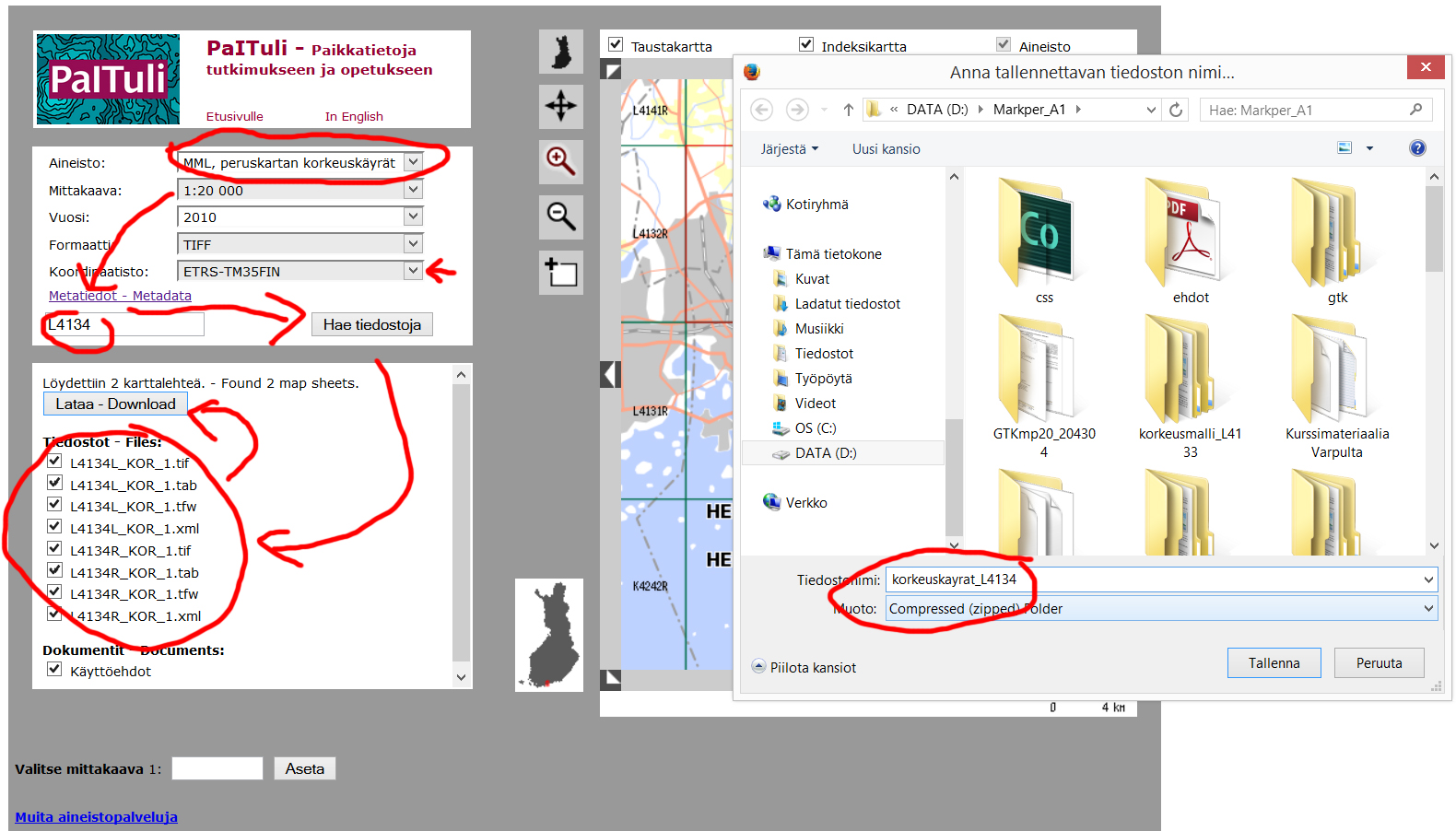Select the draw rectangle area tool

click(x=561, y=273)
